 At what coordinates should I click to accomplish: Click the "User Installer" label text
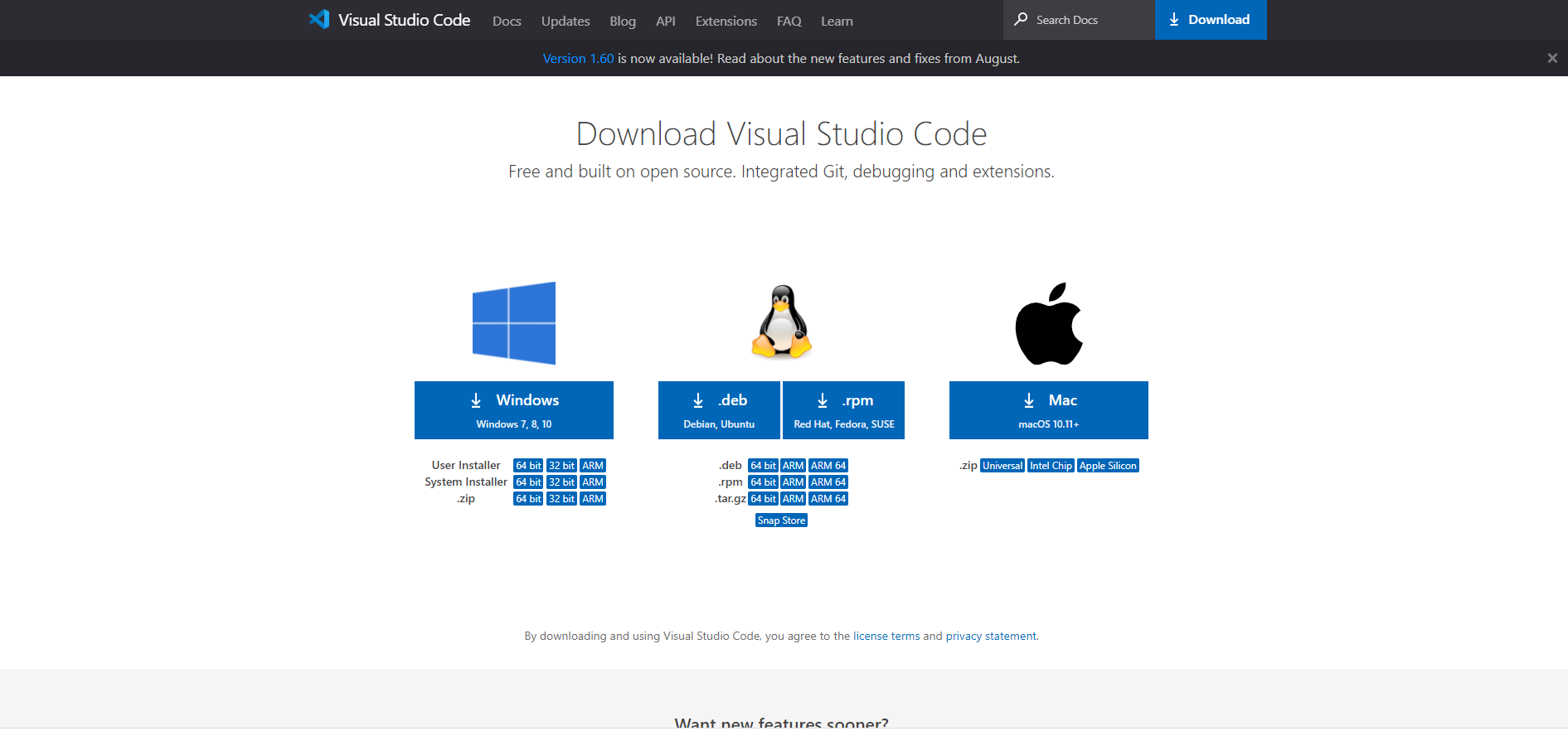[x=466, y=466]
